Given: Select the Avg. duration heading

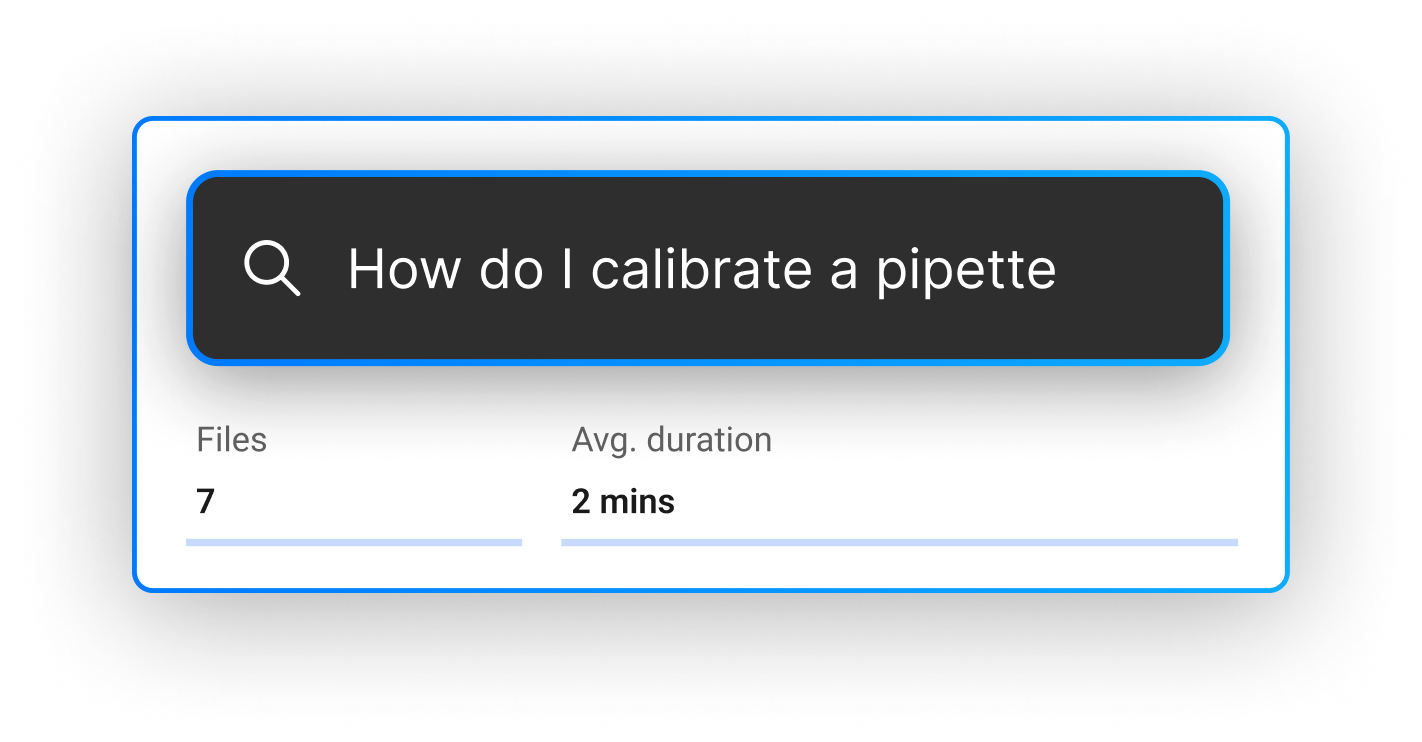Looking at the screenshot, I should click(671, 439).
